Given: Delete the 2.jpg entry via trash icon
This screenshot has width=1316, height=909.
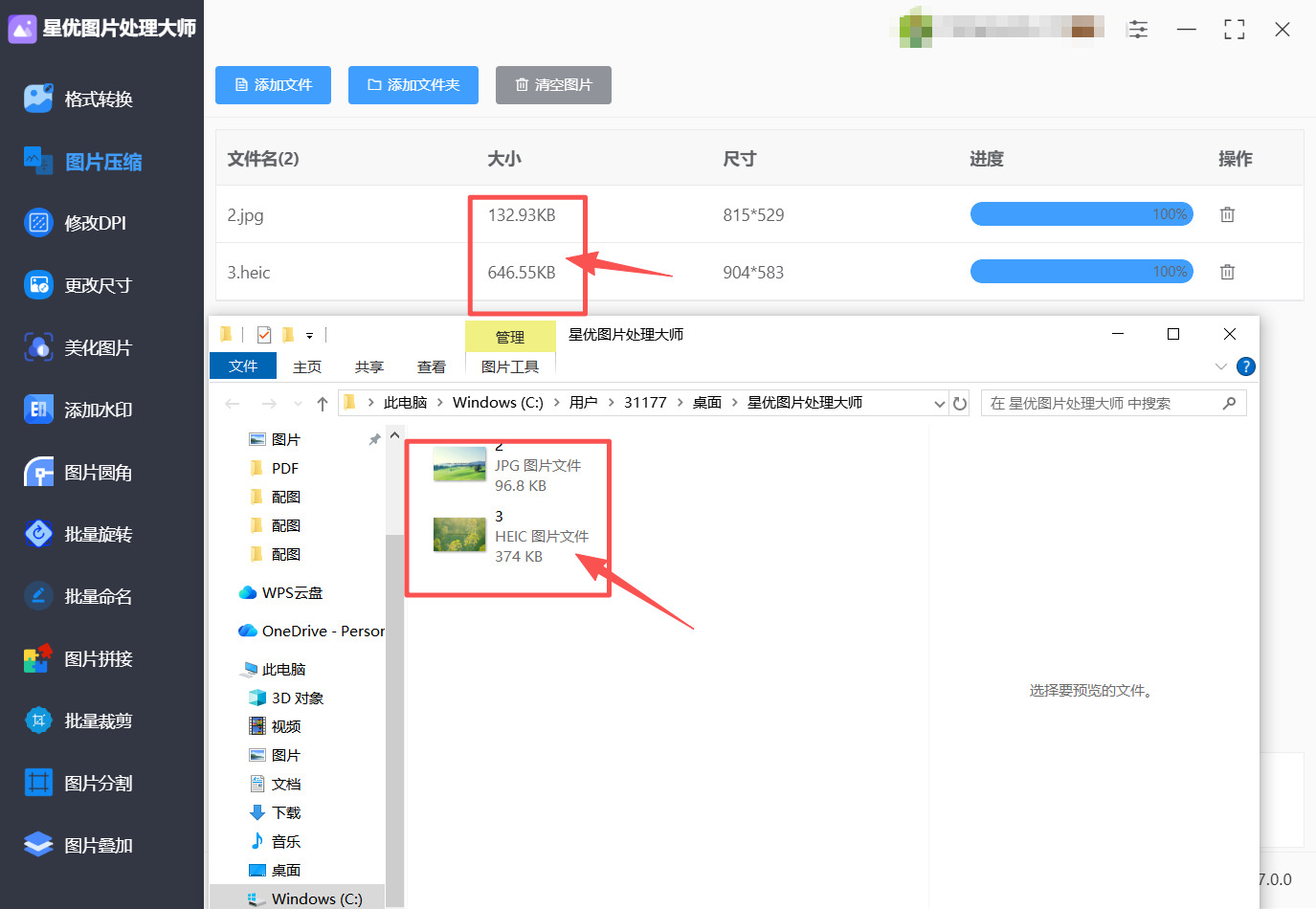Looking at the screenshot, I should click(x=1227, y=214).
